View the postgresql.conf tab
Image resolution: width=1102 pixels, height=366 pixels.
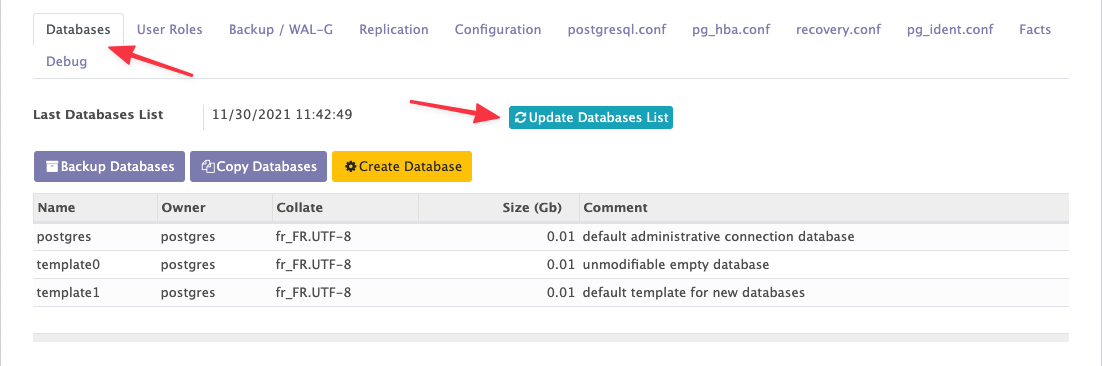point(617,30)
